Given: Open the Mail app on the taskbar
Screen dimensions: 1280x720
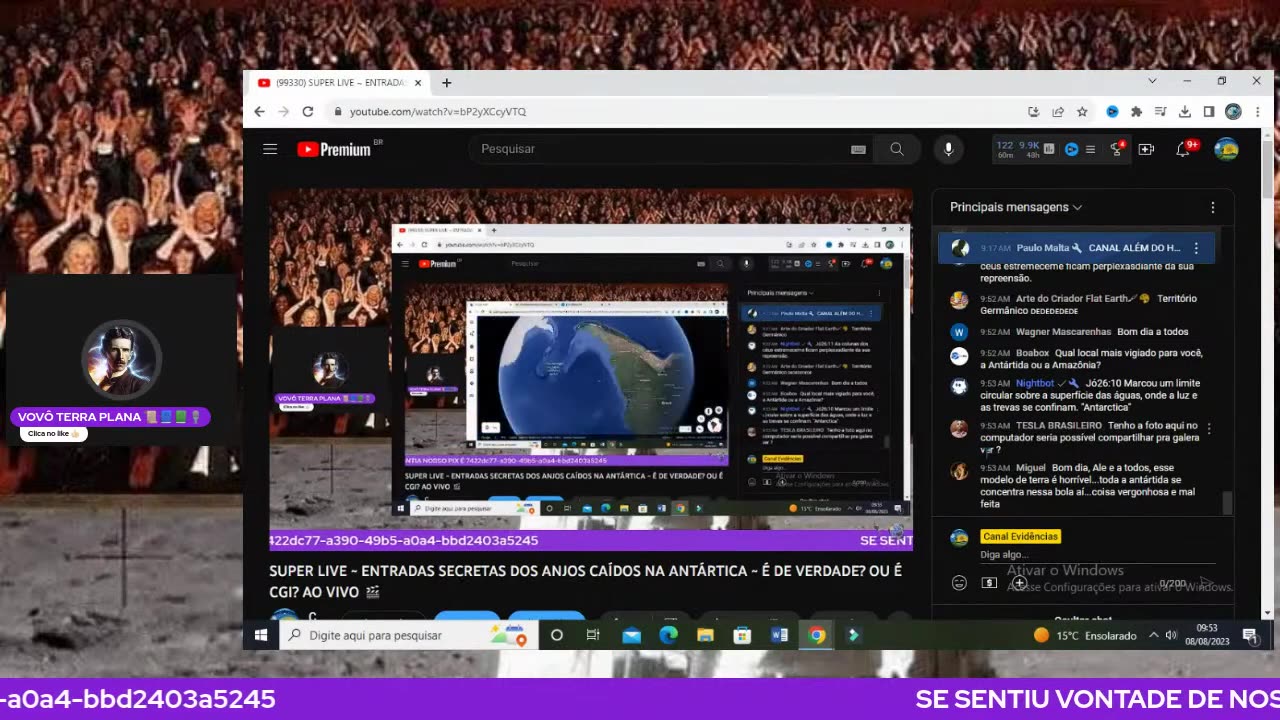Looking at the screenshot, I should click(631, 635).
